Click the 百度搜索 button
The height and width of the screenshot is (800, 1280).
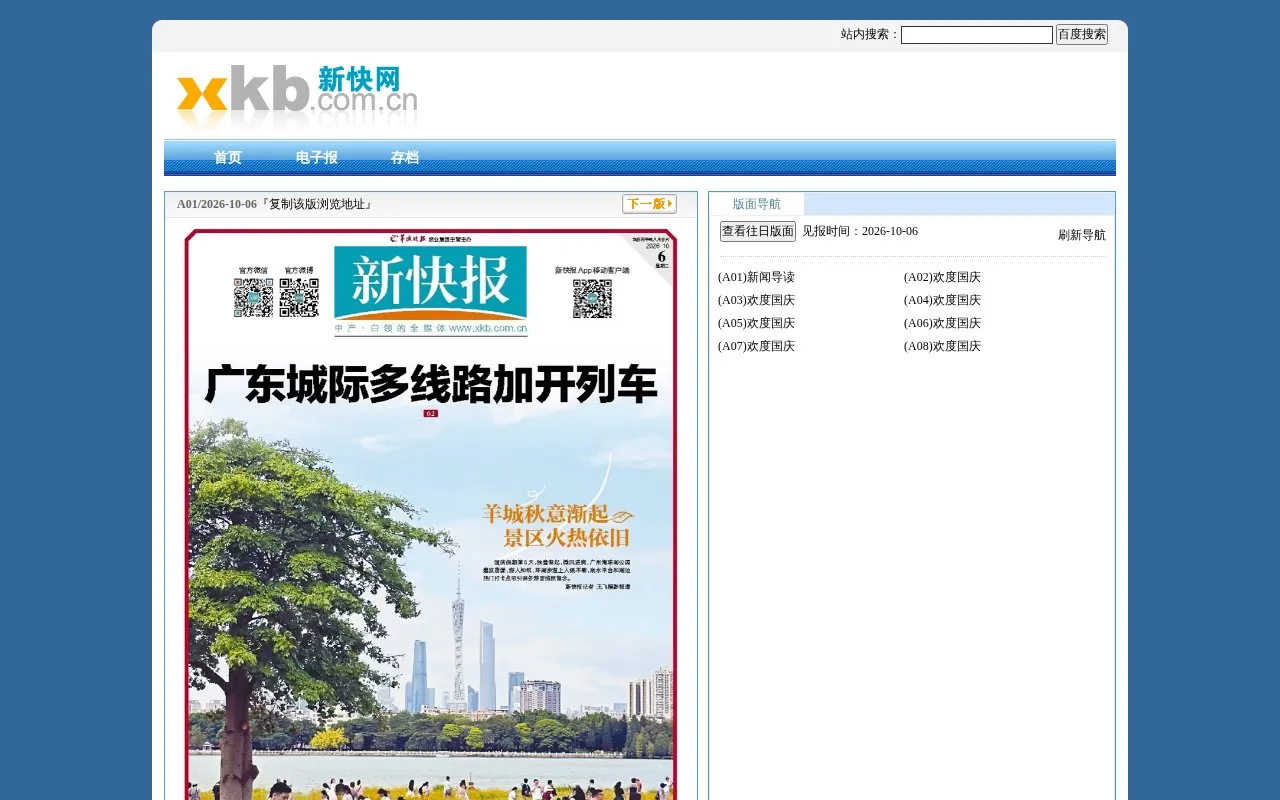(x=1082, y=35)
